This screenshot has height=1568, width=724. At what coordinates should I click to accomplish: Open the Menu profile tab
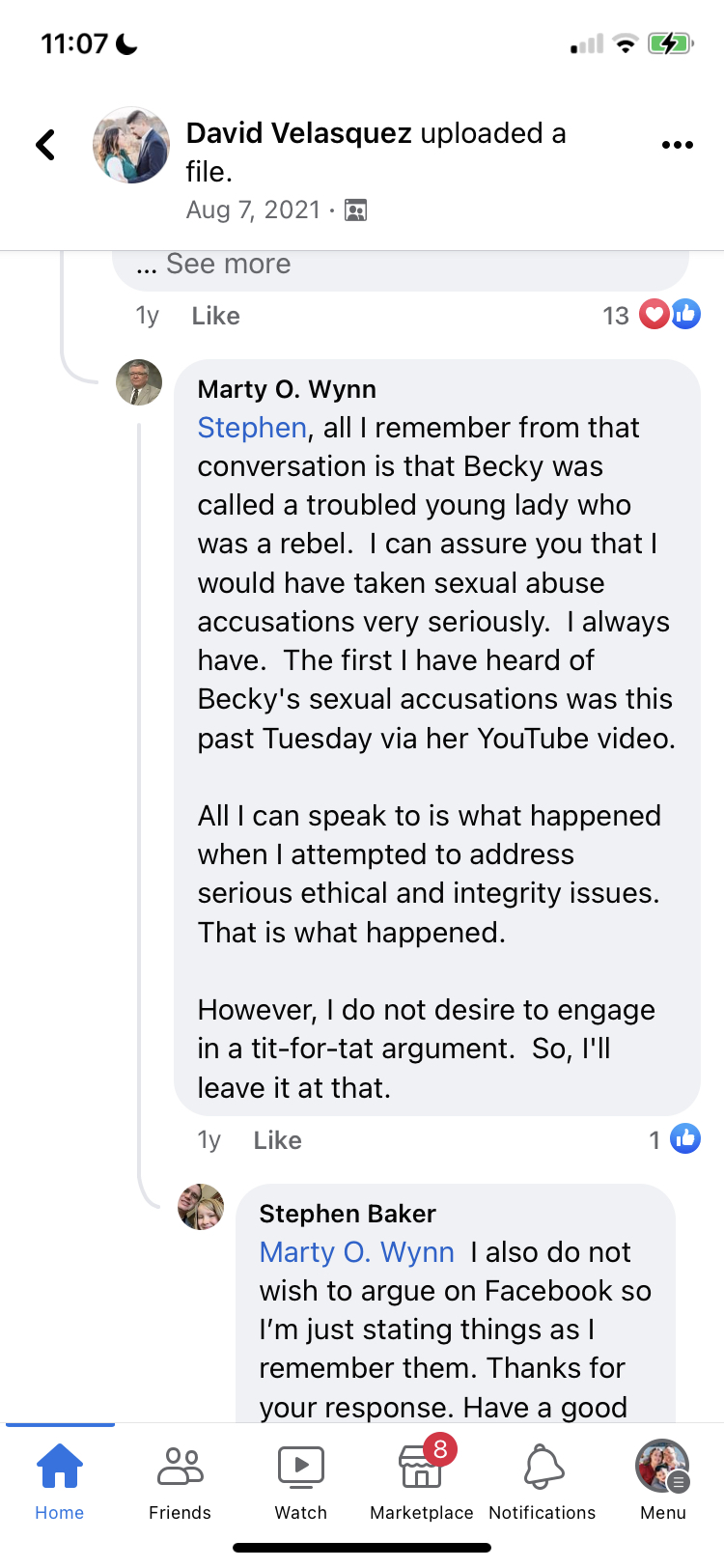[663, 1479]
